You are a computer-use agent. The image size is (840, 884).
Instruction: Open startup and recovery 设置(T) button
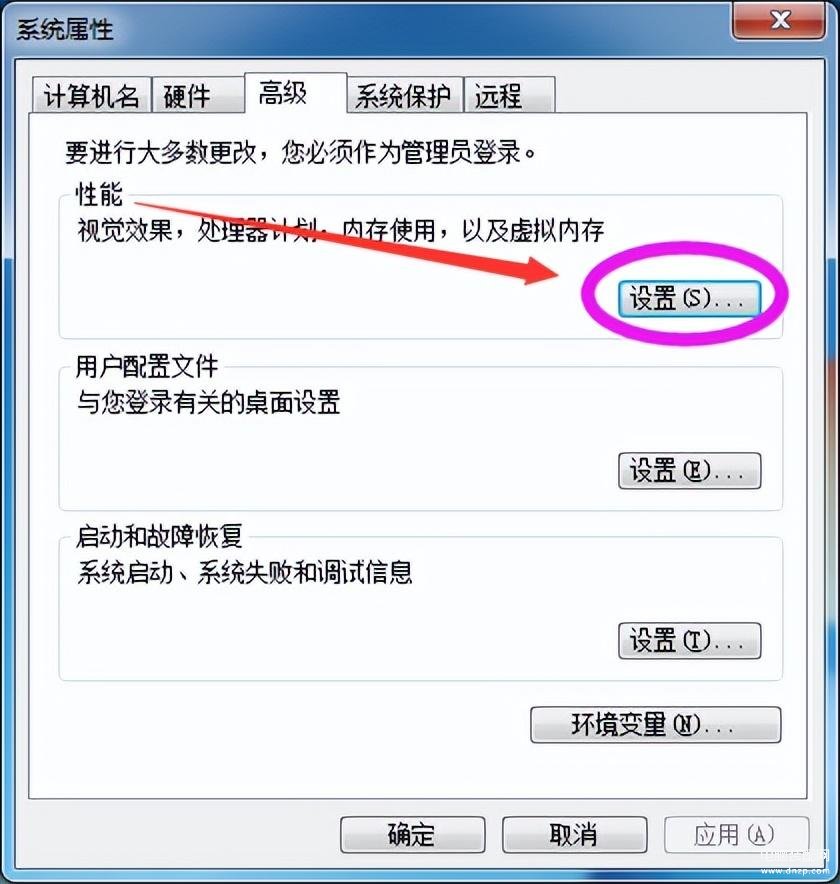pyautogui.click(x=689, y=640)
